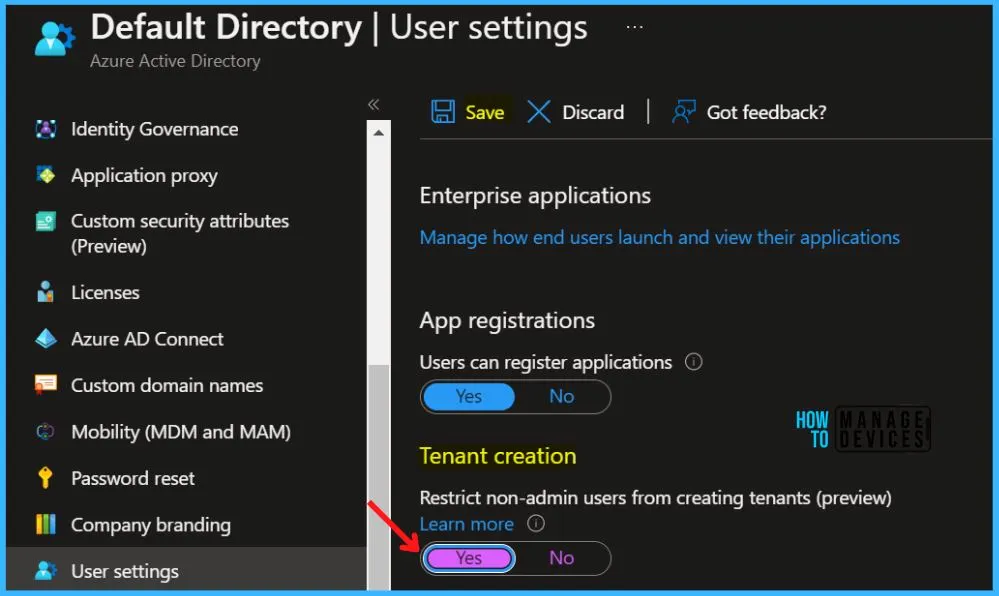Open Identity Governance menu item
Viewport: 999px width, 596px height.
point(154,129)
